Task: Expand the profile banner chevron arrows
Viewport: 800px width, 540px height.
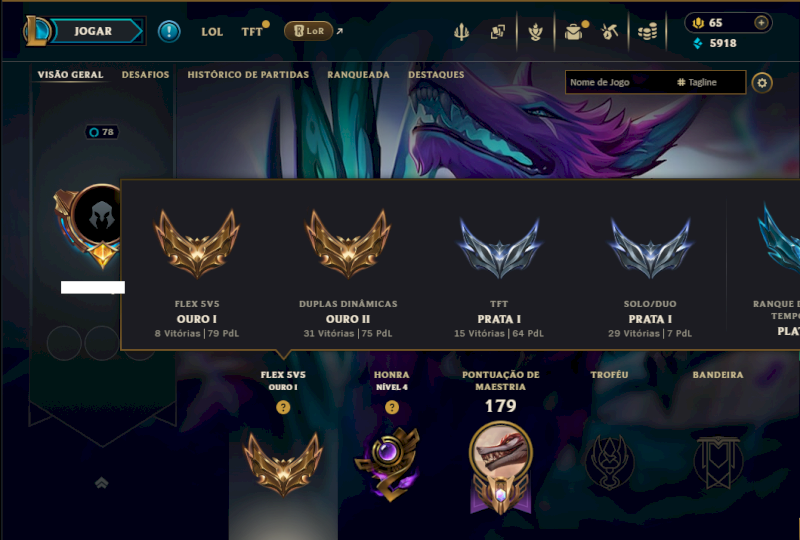Action: pos(102,482)
